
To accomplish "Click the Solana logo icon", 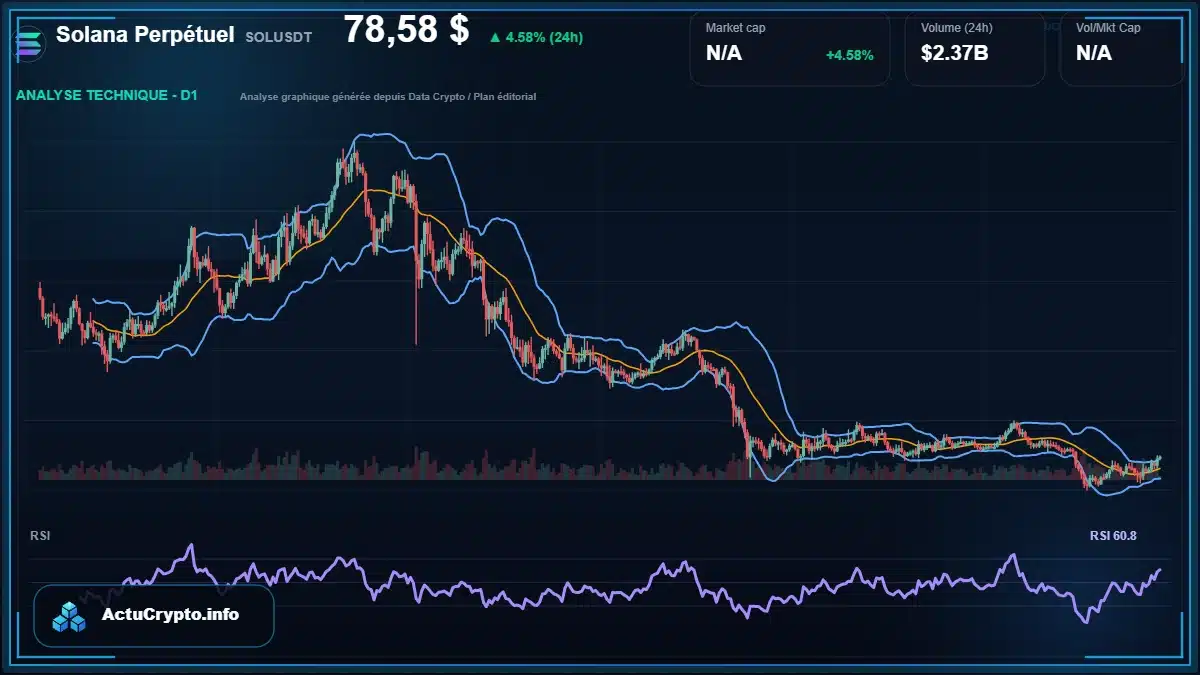I will click(x=30, y=45).
